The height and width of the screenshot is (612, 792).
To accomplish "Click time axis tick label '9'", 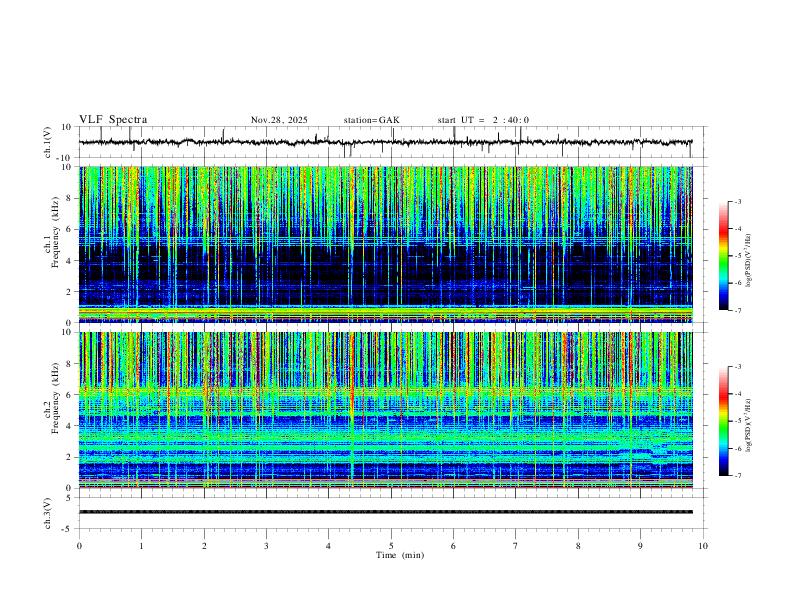I will 640,546.
